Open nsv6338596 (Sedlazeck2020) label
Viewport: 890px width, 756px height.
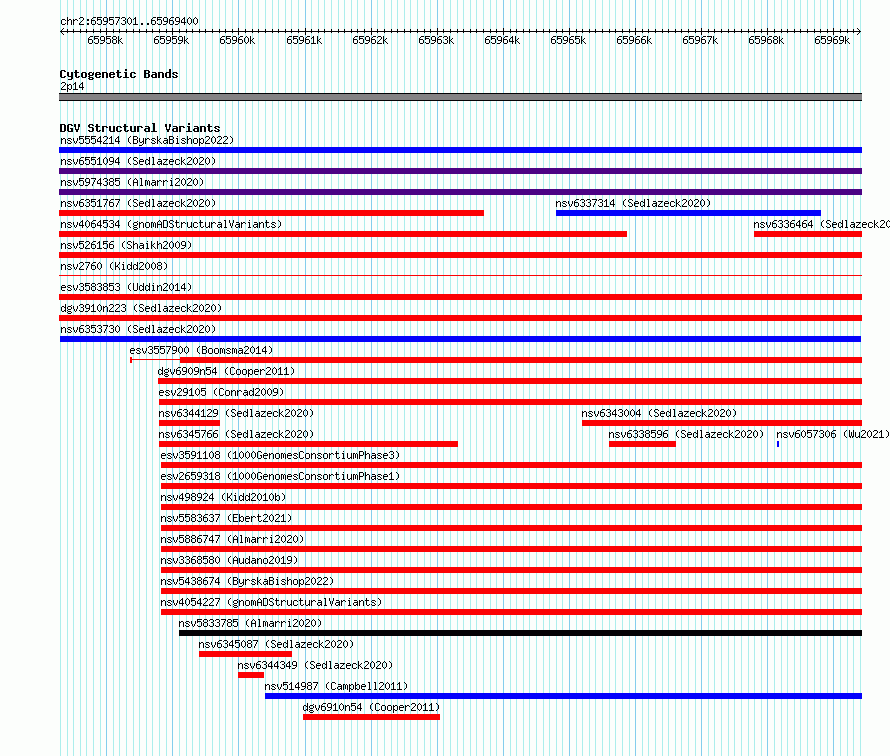(x=686, y=434)
